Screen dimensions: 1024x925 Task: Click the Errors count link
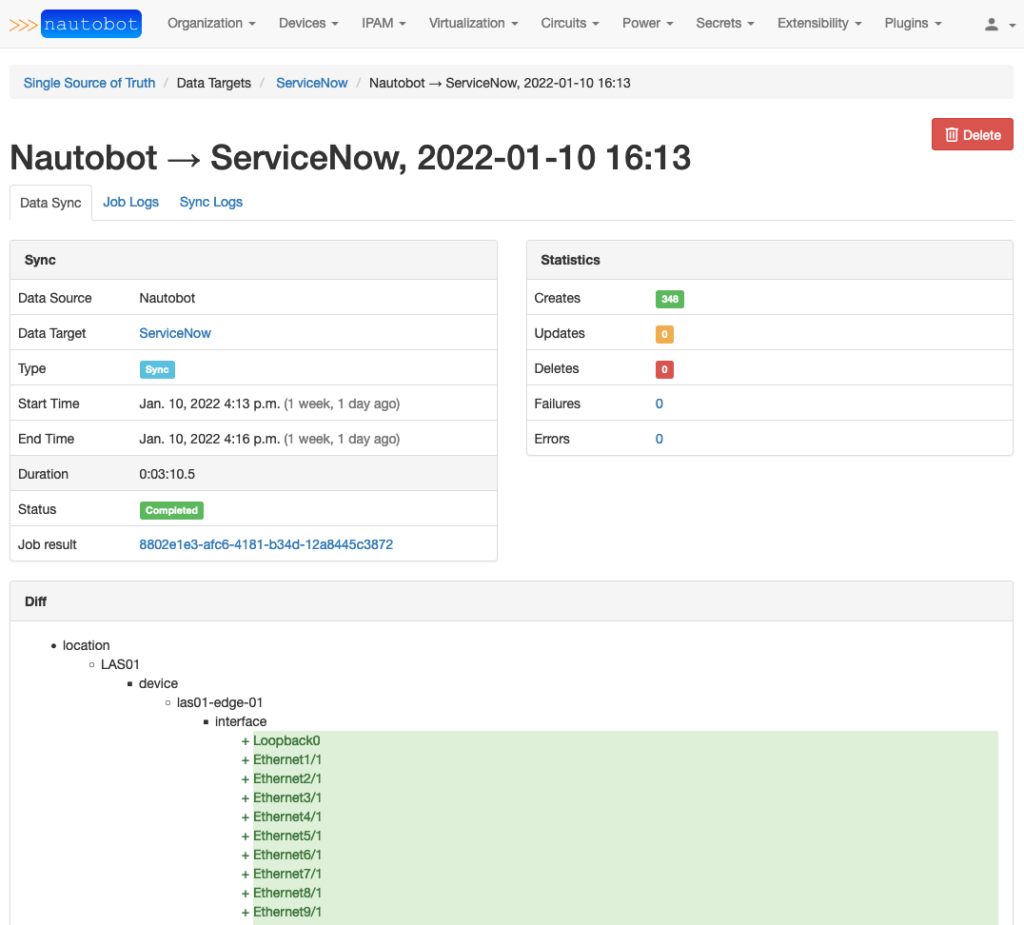(x=659, y=439)
